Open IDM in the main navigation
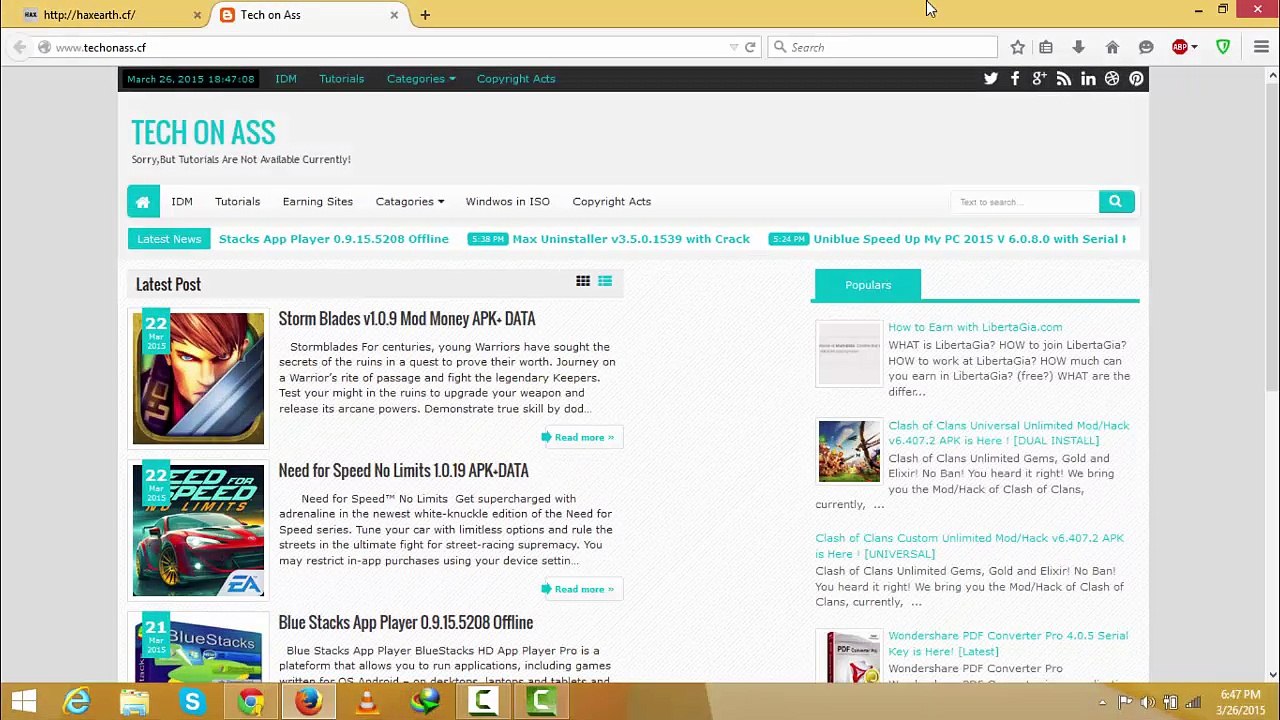 pos(182,202)
